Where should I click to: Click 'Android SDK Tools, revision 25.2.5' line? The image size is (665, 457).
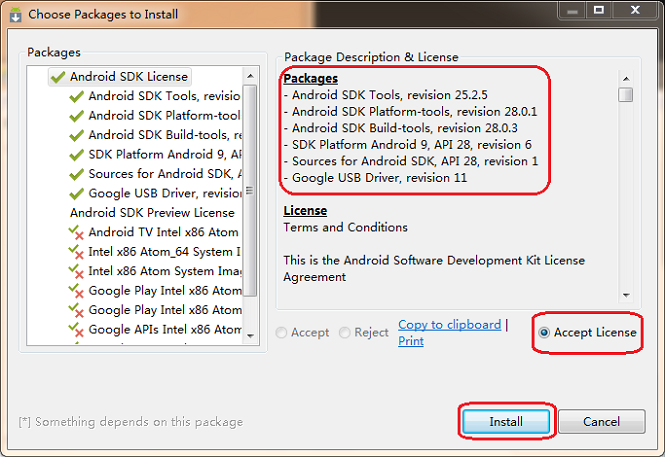pyautogui.click(x=386, y=95)
